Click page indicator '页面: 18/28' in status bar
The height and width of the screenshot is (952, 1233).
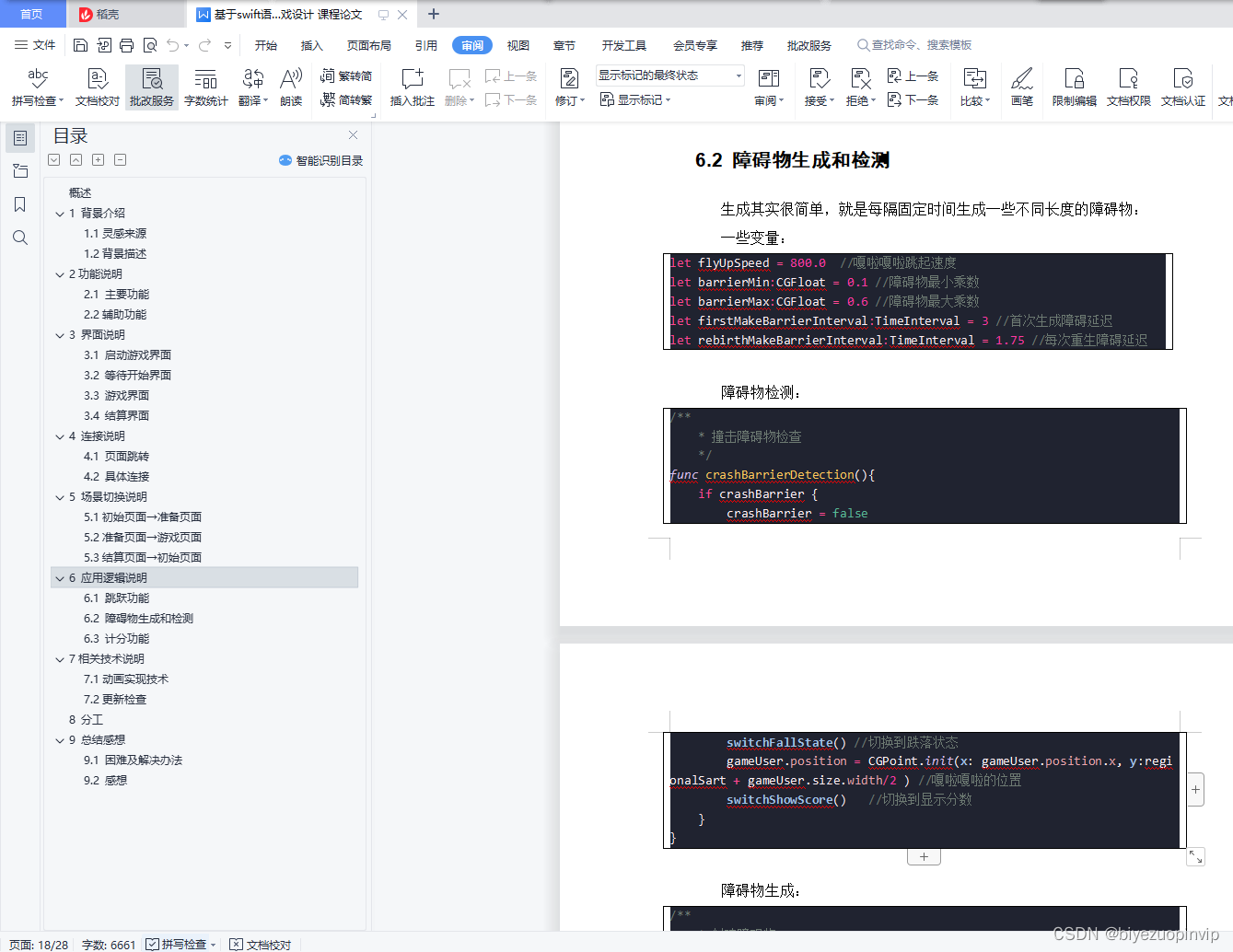click(39, 944)
